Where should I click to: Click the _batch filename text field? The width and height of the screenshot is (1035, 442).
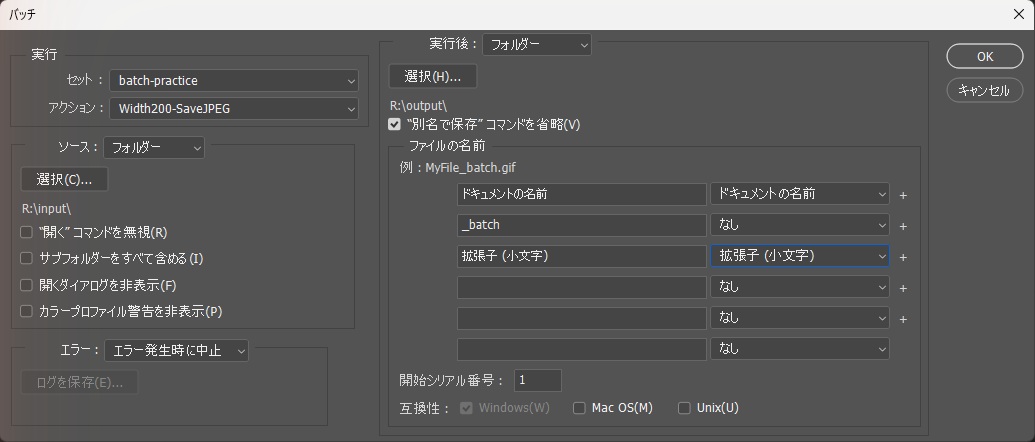point(582,225)
